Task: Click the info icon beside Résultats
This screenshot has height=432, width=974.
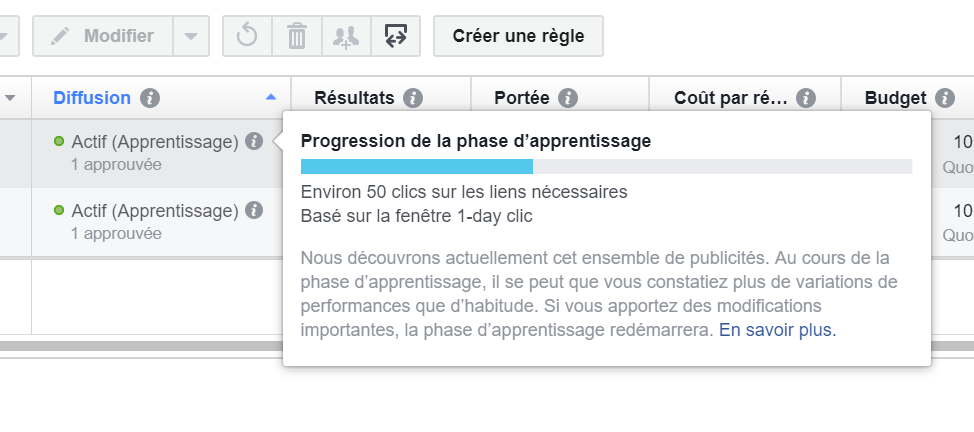Action: click(x=413, y=98)
